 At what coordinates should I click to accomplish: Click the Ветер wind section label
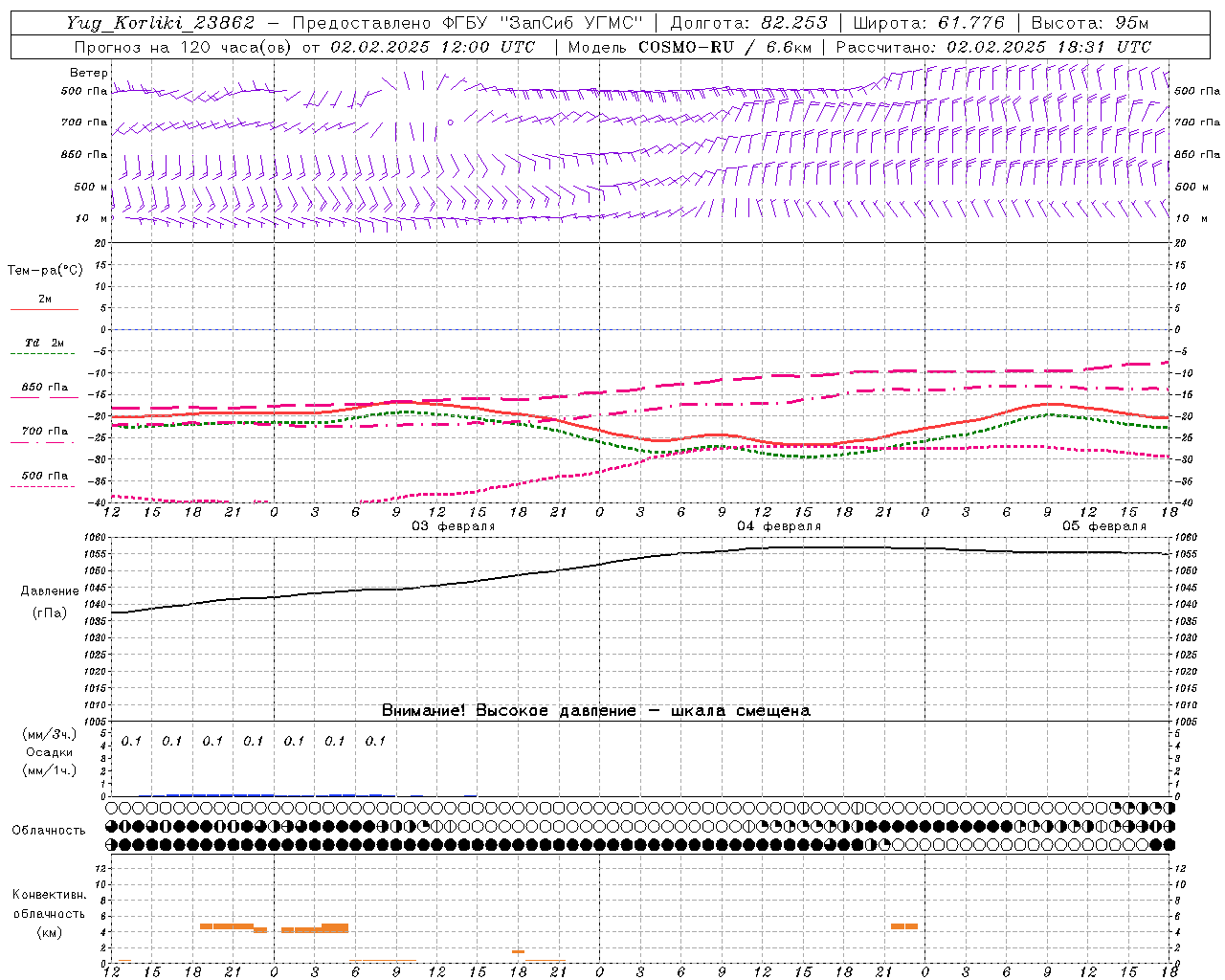[89, 73]
